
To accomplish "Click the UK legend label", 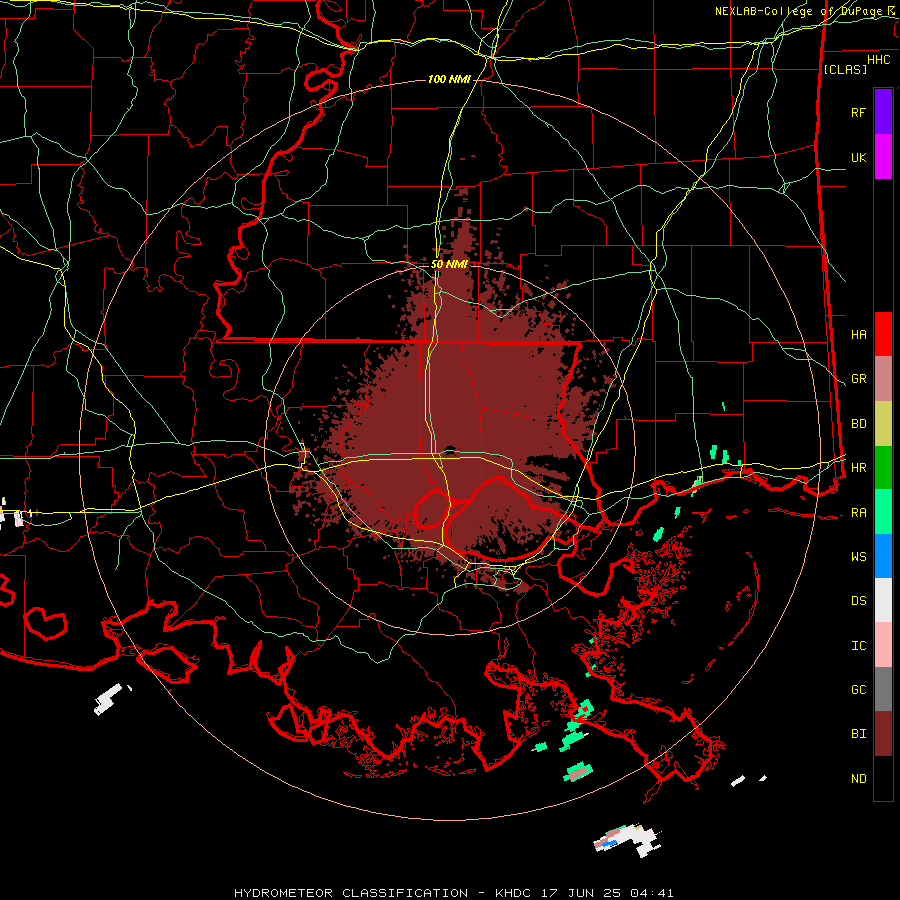I will (859, 157).
